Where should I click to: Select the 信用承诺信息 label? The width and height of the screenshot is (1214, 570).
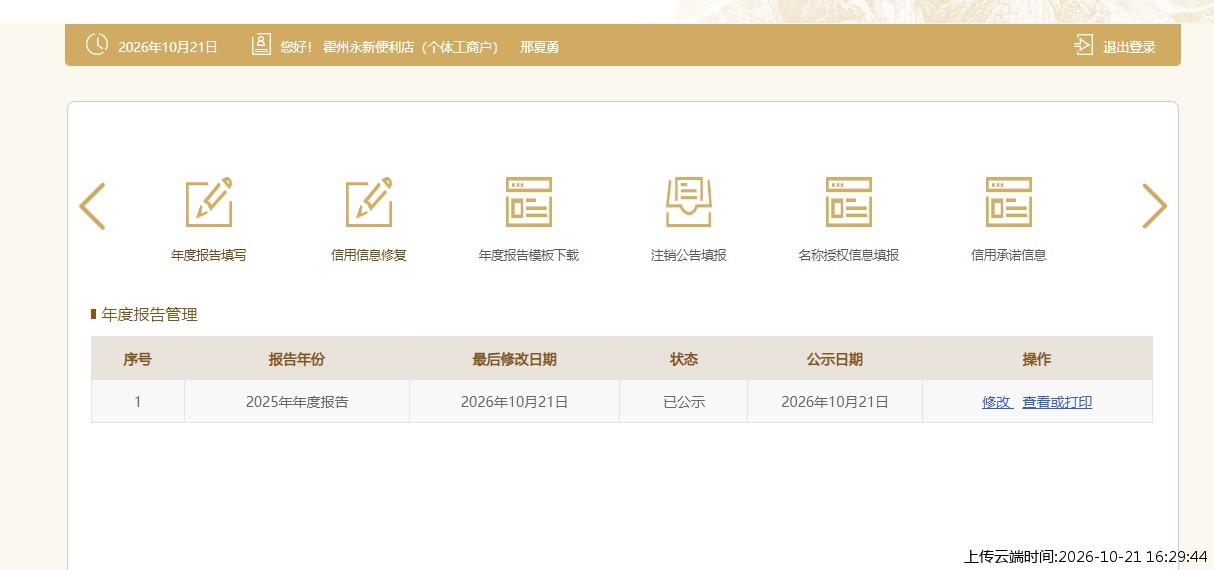1009,255
